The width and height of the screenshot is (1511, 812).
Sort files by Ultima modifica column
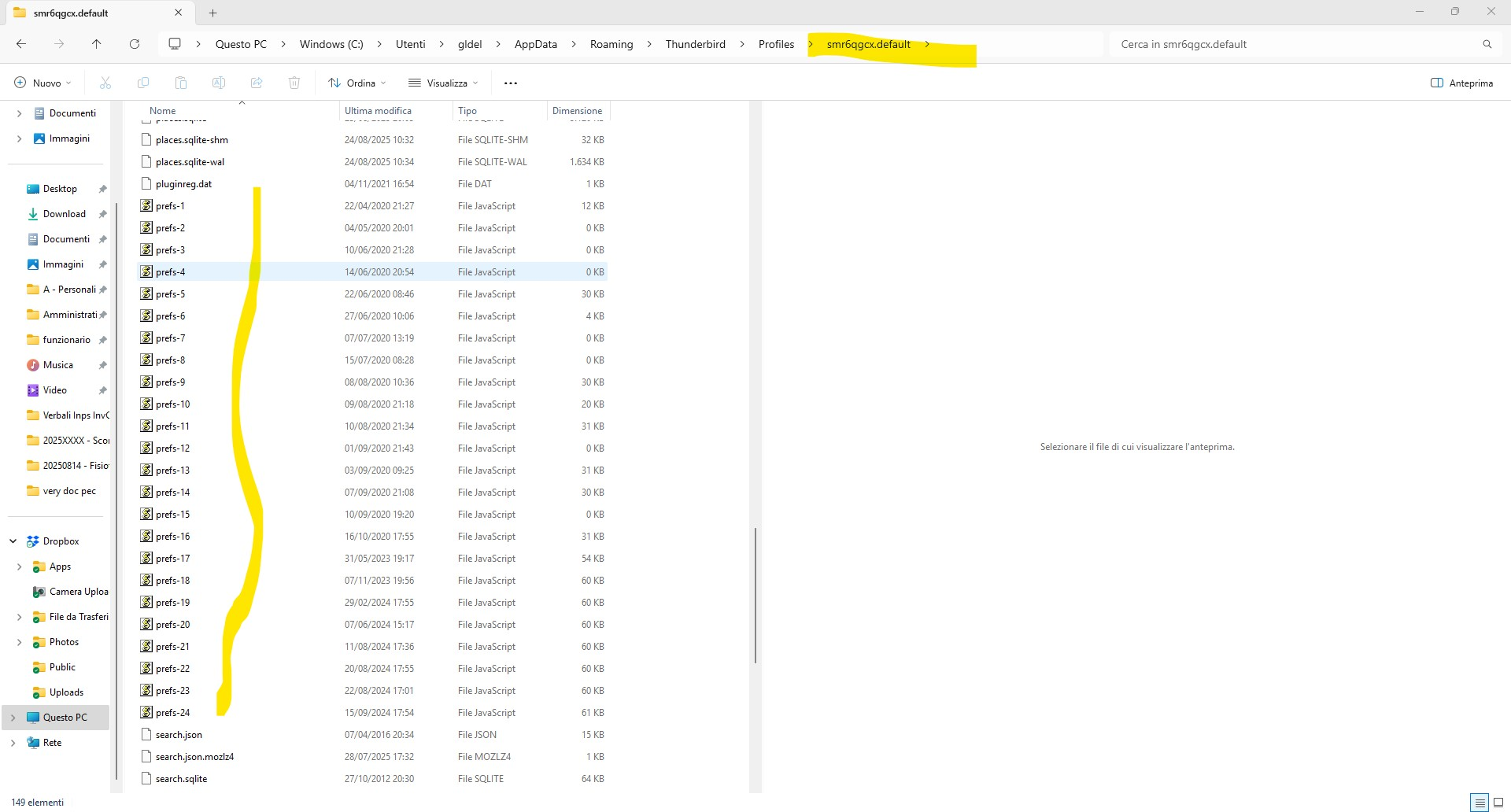click(x=378, y=111)
